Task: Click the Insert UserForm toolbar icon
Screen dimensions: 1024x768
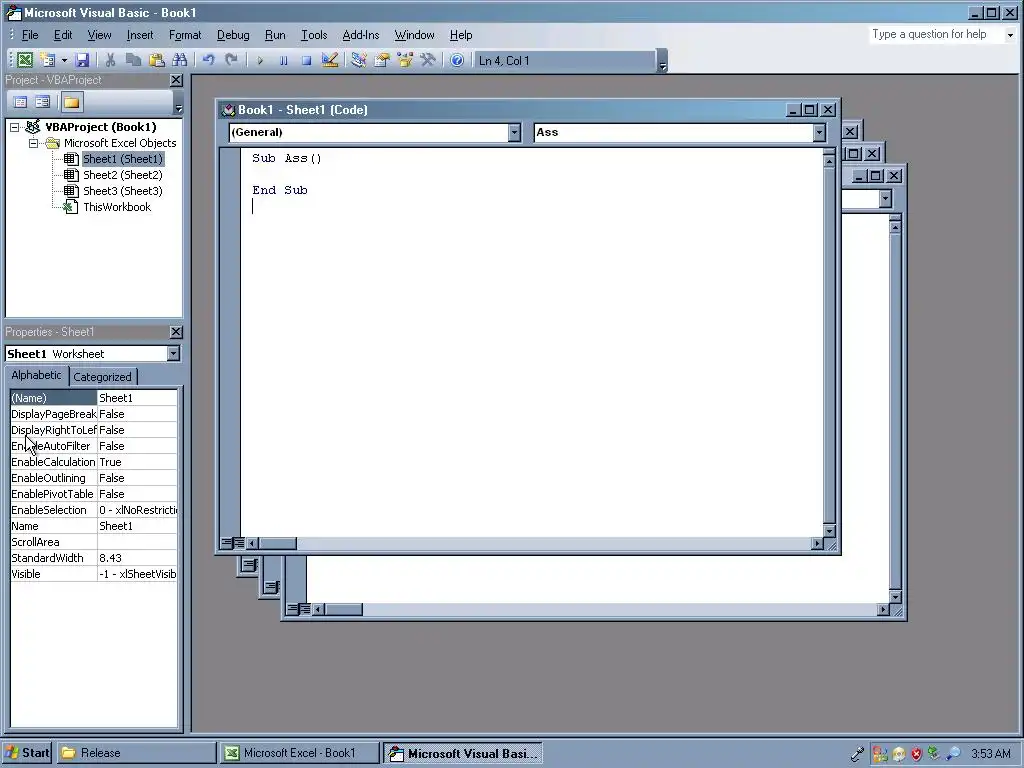Action: [x=48, y=61]
